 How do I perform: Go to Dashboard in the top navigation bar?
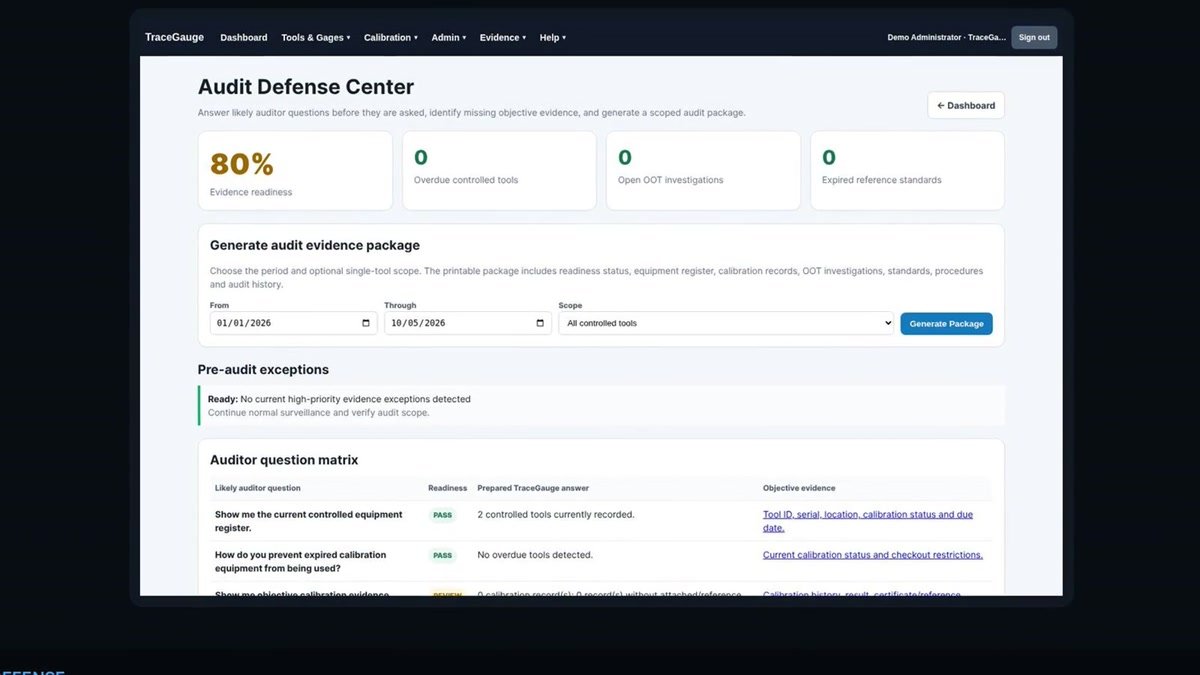(244, 38)
